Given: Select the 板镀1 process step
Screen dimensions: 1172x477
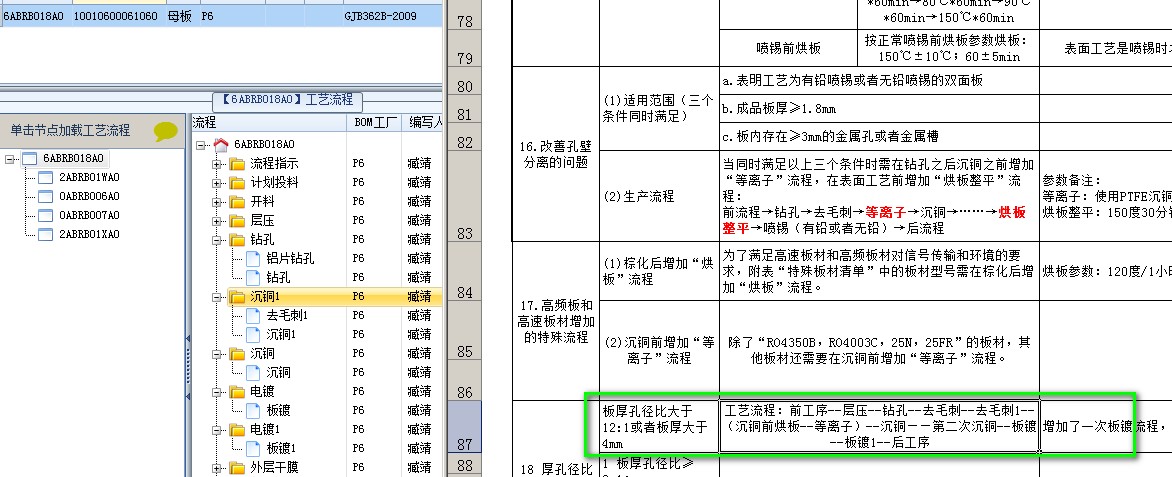Looking at the screenshot, I should pos(281,448).
